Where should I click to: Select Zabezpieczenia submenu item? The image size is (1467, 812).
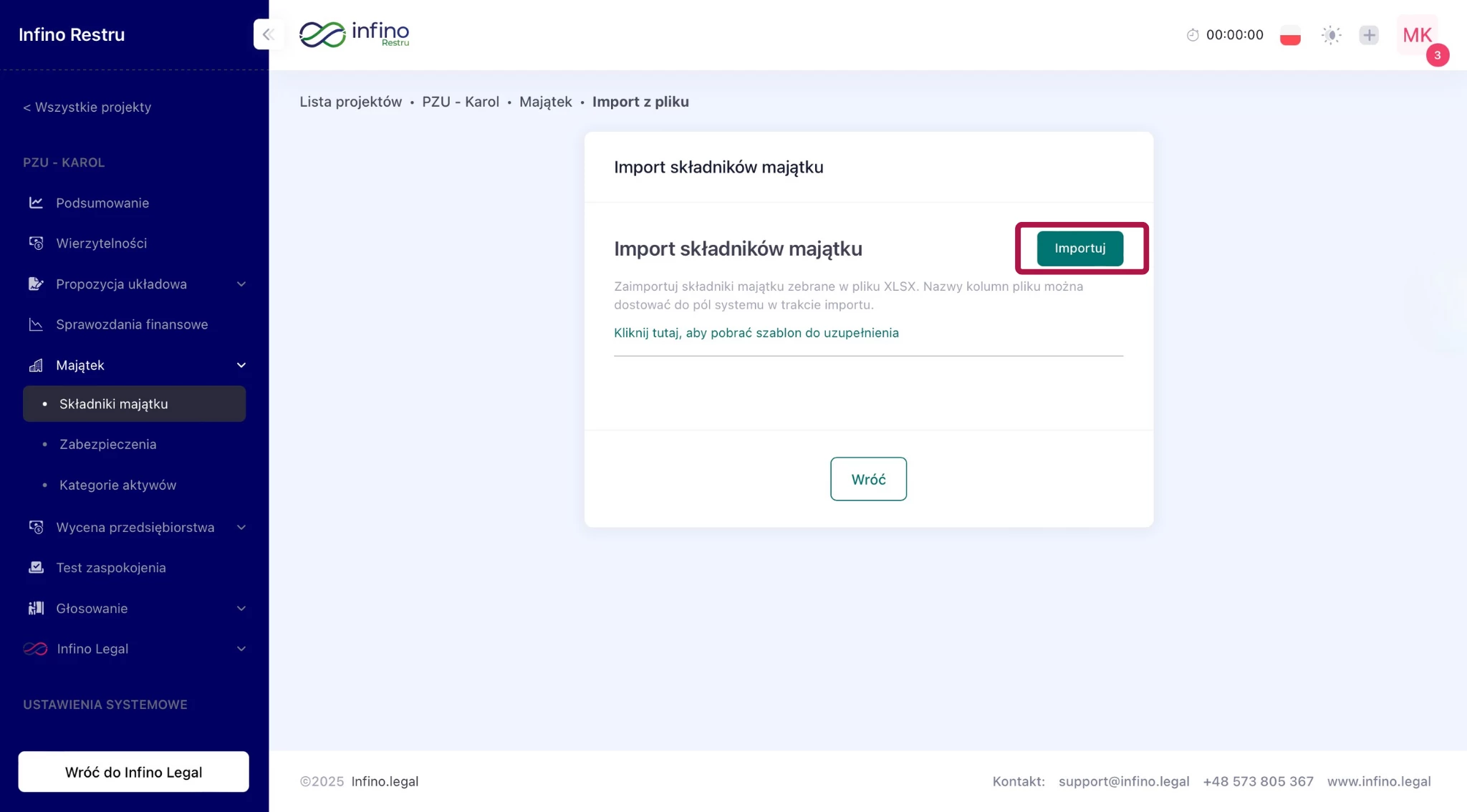[107, 445]
